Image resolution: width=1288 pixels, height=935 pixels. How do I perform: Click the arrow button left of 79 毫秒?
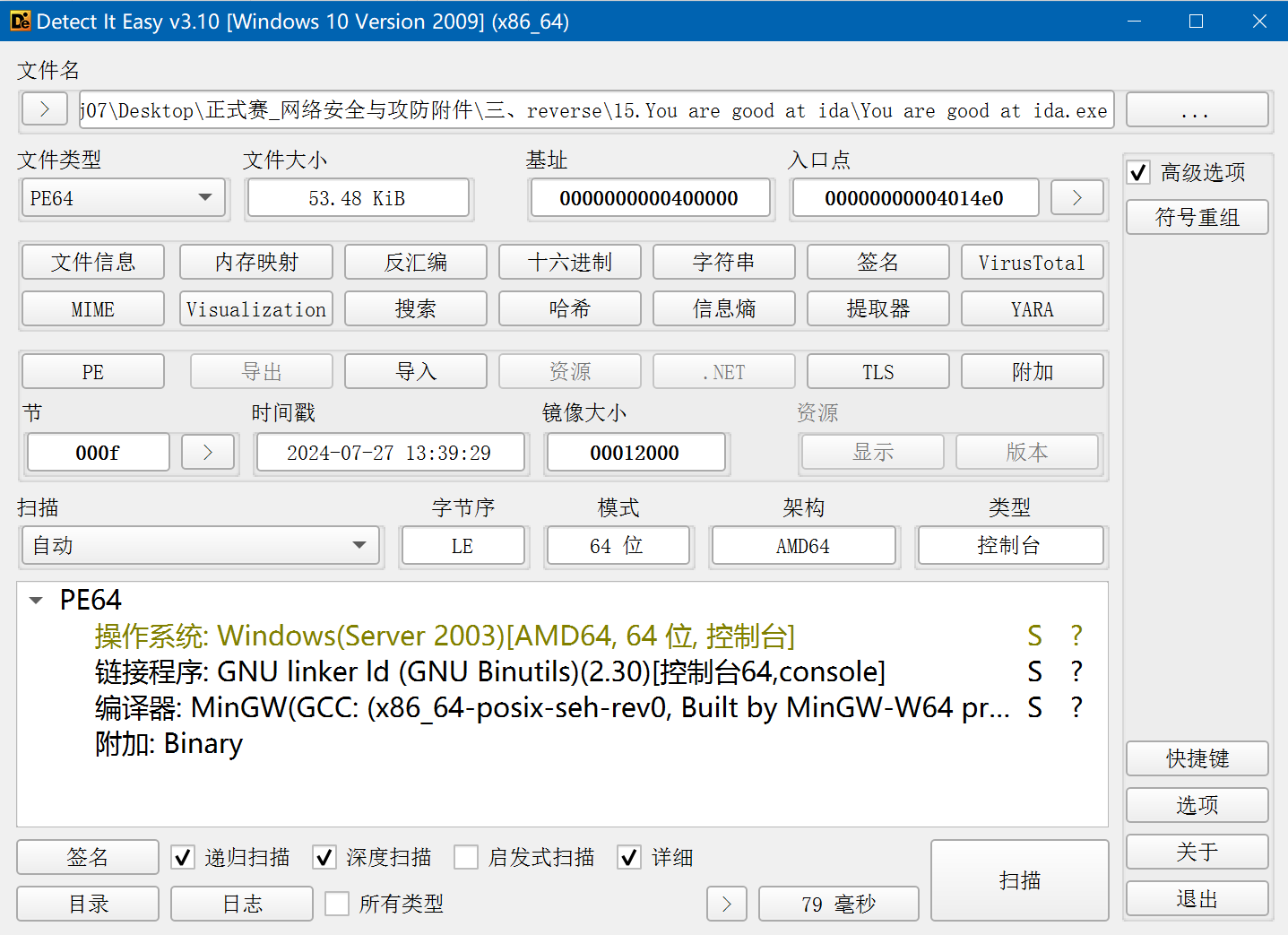coord(726,904)
